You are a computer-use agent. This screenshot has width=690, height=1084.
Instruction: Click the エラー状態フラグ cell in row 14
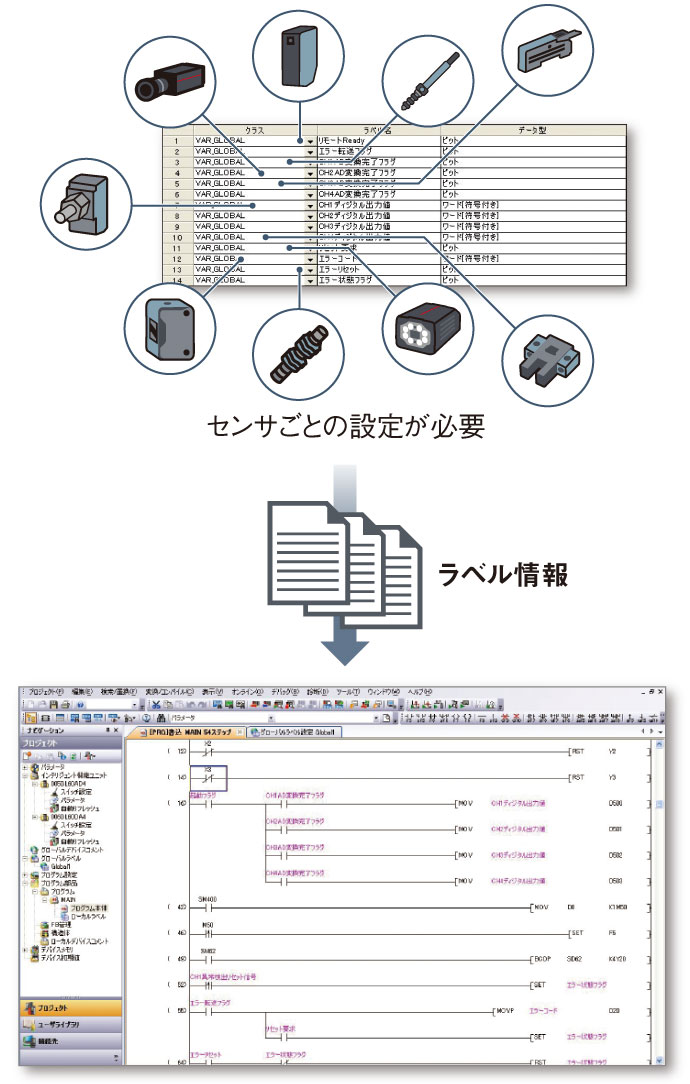(378, 280)
